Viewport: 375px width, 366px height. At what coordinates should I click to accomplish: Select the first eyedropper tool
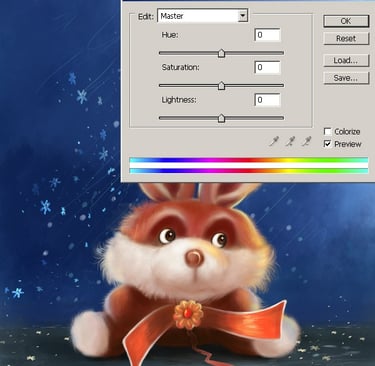pyautogui.click(x=274, y=142)
